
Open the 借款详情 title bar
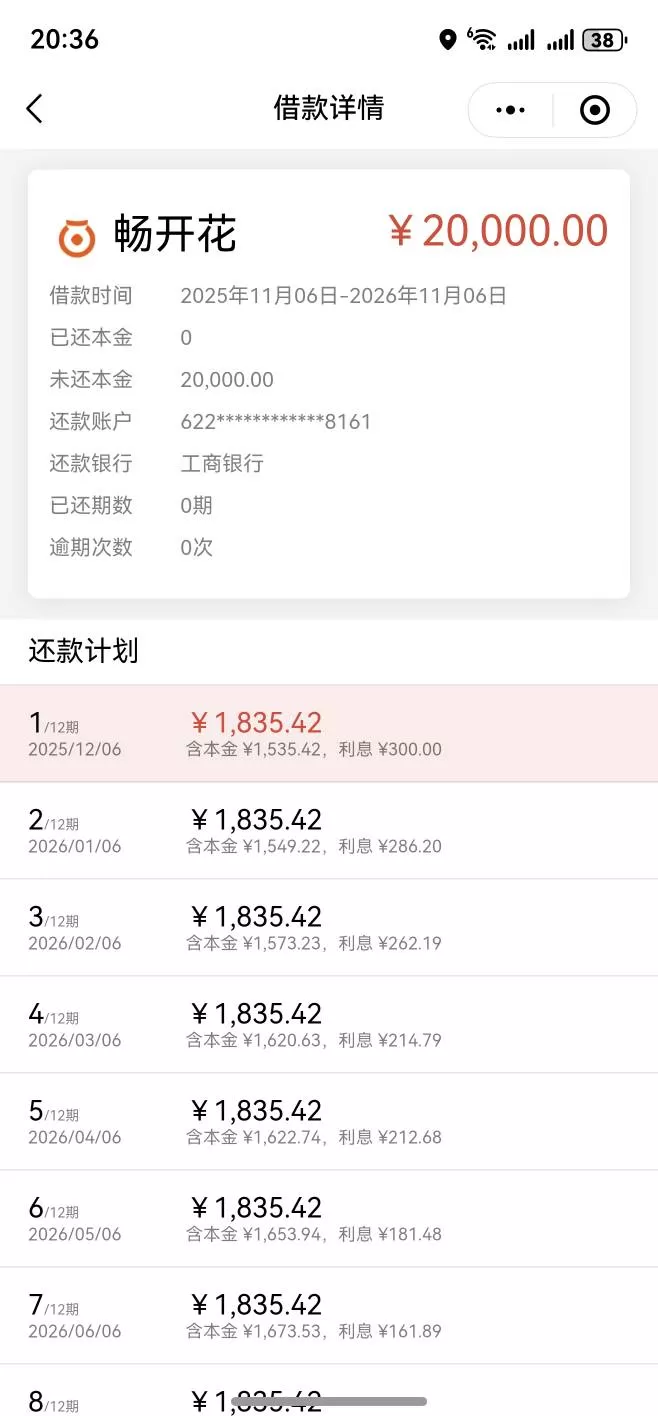click(329, 109)
